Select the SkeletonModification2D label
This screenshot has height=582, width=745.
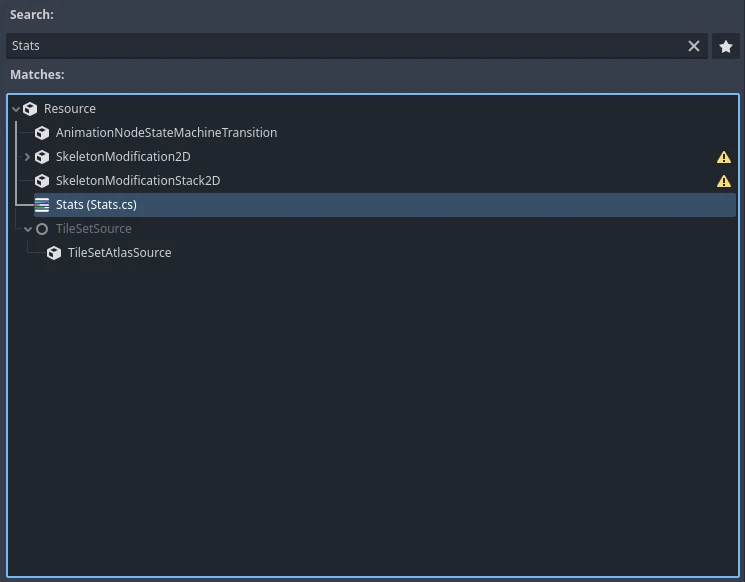pyautogui.click(x=123, y=157)
